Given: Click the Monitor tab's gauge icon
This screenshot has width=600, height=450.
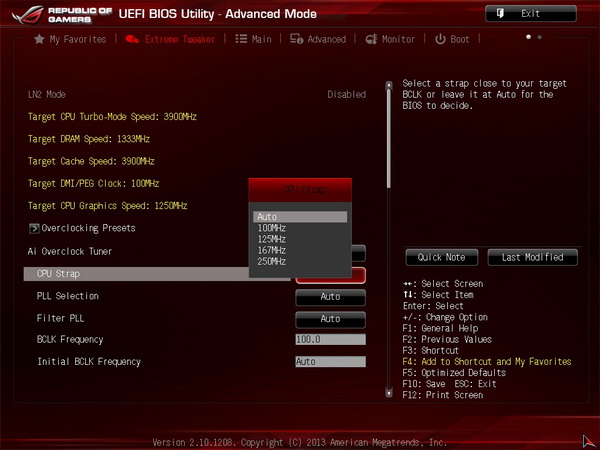Looking at the screenshot, I should pyautogui.click(x=371, y=39).
